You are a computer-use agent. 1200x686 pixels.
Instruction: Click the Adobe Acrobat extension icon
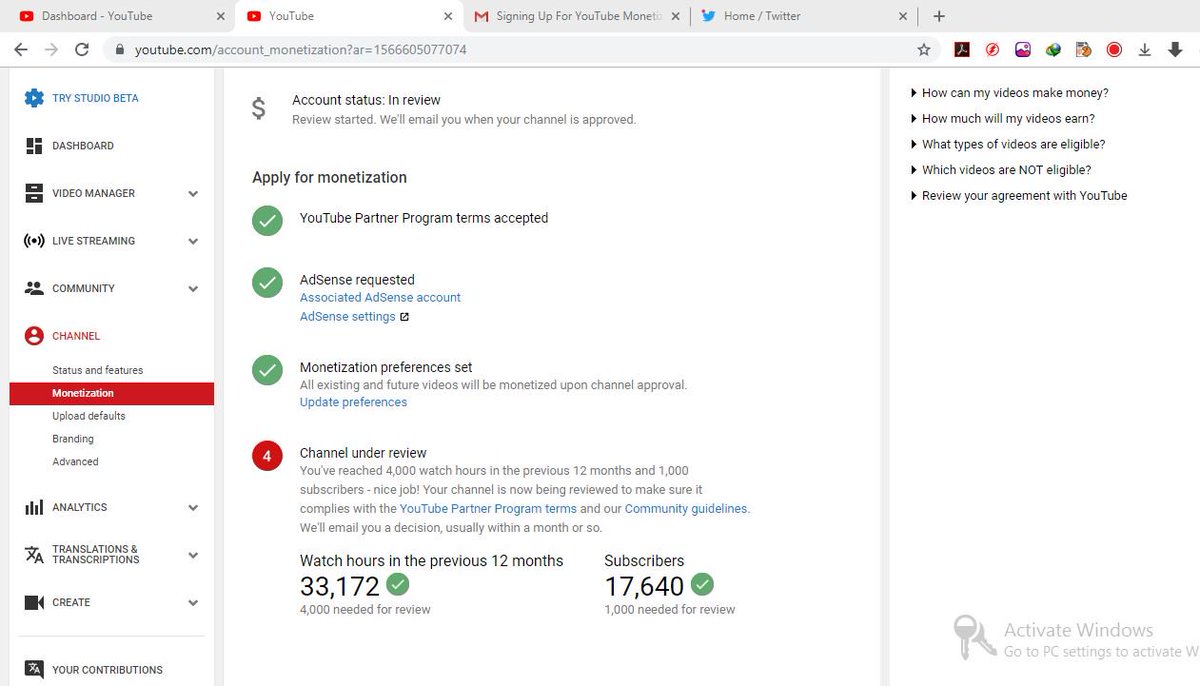[x=962, y=49]
